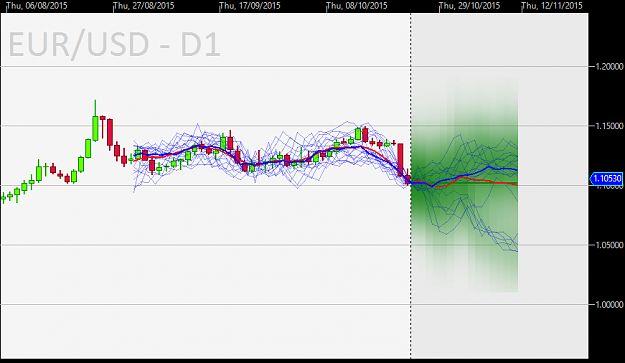Click the 1.05000 price axis label
The height and width of the screenshot is (363, 625).
[609, 245]
